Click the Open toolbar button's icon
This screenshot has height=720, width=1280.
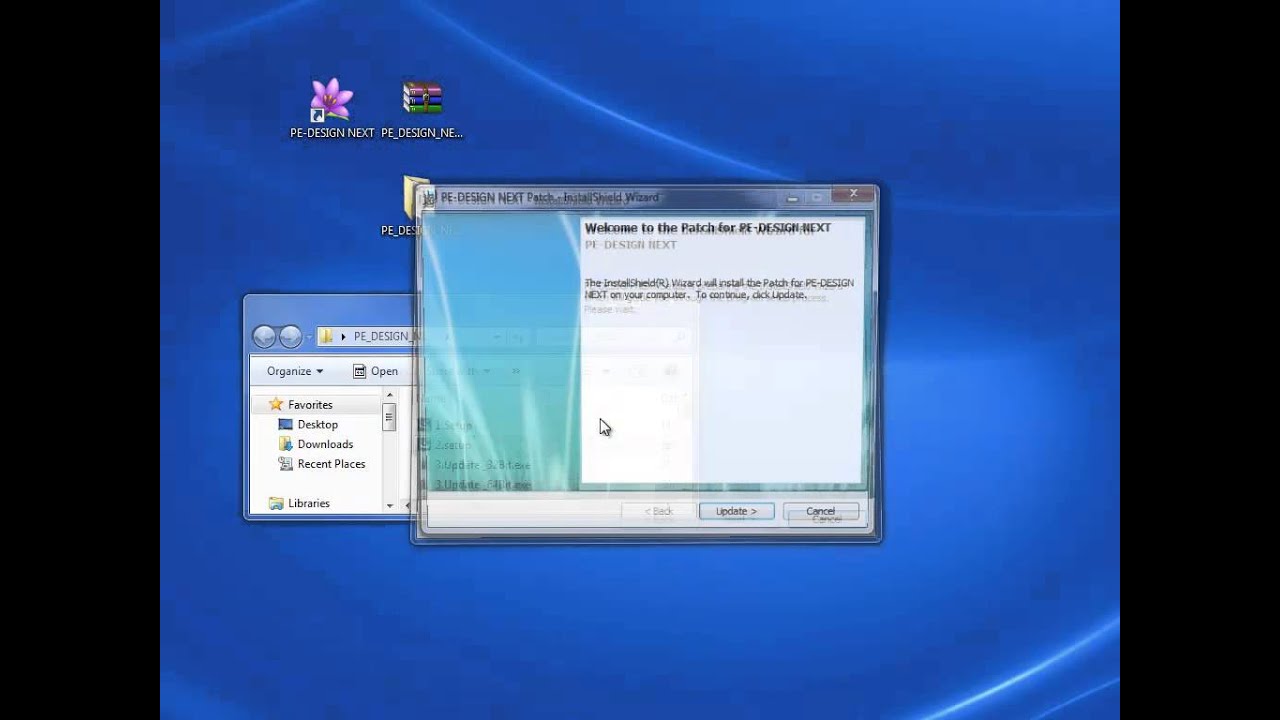point(360,371)
